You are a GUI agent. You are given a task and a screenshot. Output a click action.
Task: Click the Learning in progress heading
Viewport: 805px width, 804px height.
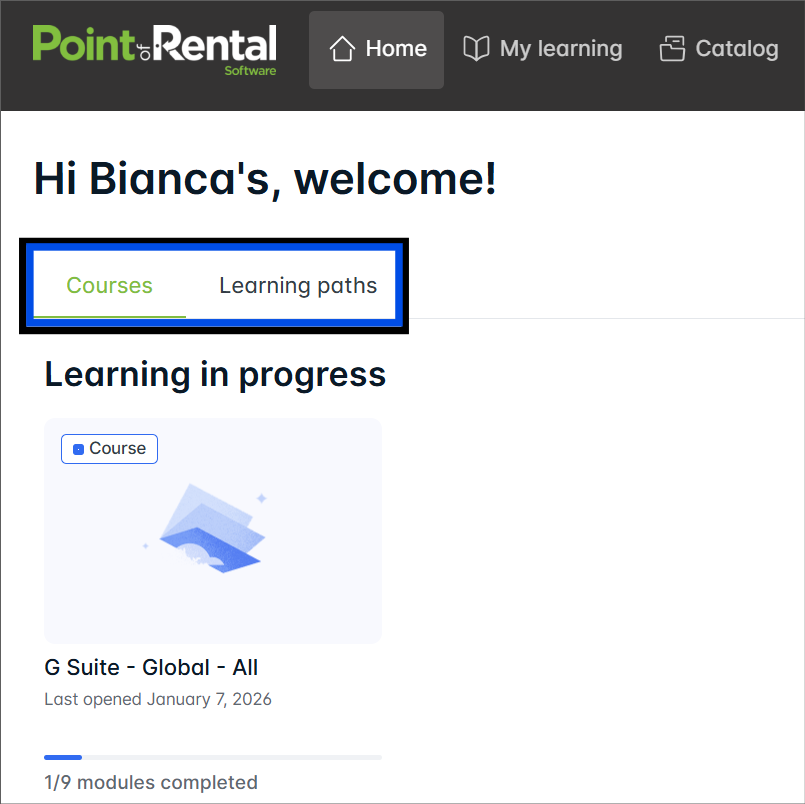click(x=215, y=374)
